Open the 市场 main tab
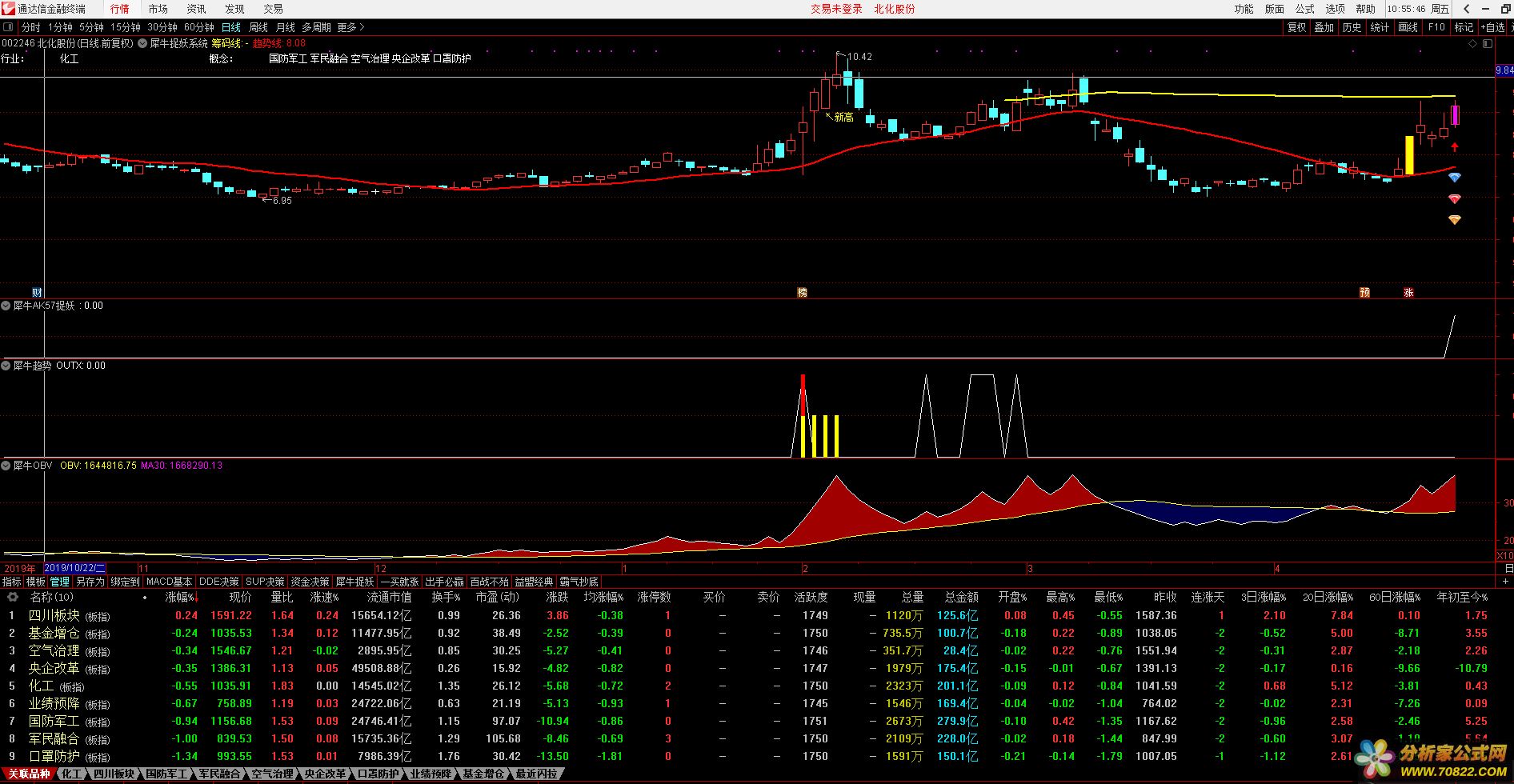 tap(158, 9)
